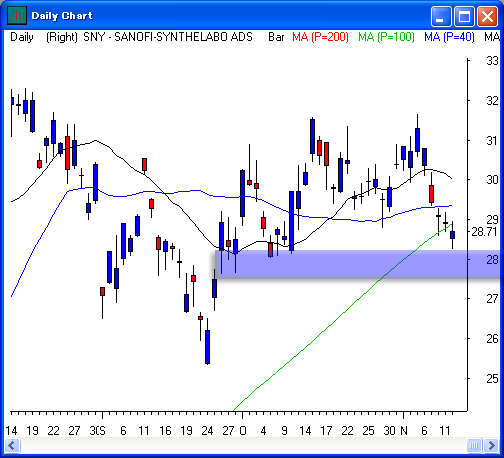Click the date label 24 on time axis
504x458 pixels.
click(207, 431)
